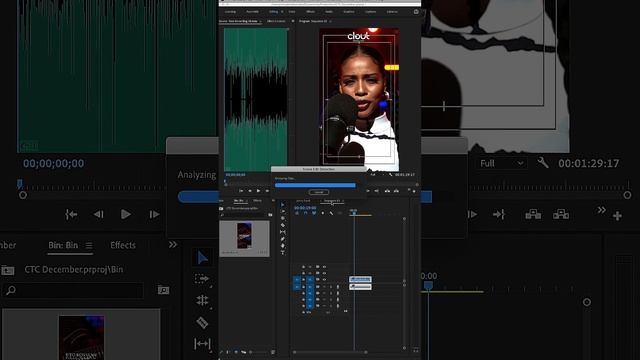
Task: Select the enlarged Razor tool
Action: pos(202,322)
